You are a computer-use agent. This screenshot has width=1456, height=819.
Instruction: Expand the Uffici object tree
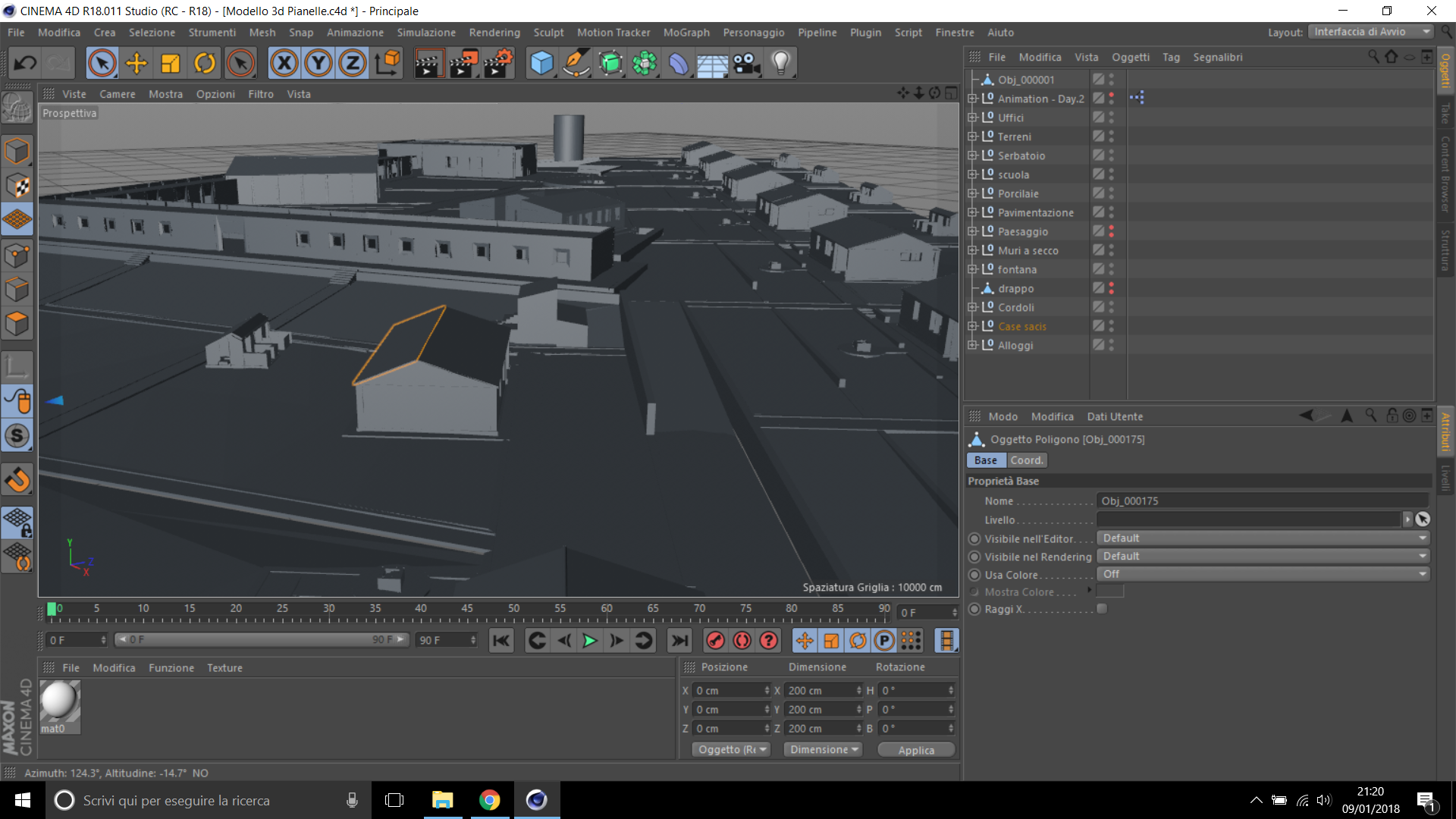(x=971, y=118)
